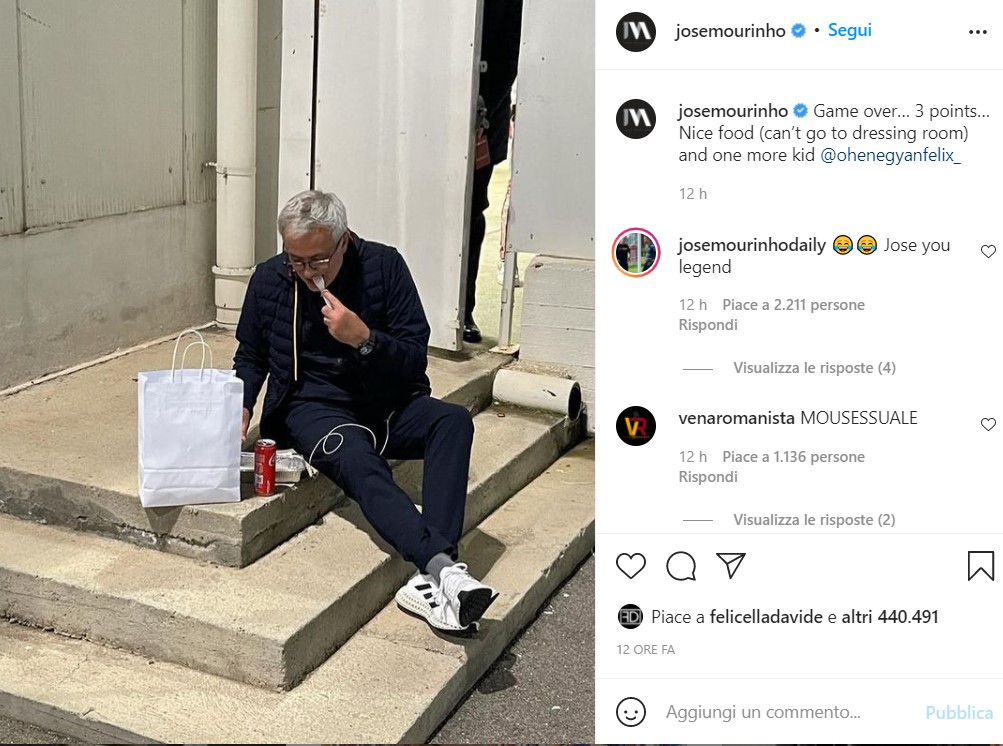
Task: Follow account with Segui button
Action: coord(849,30)
